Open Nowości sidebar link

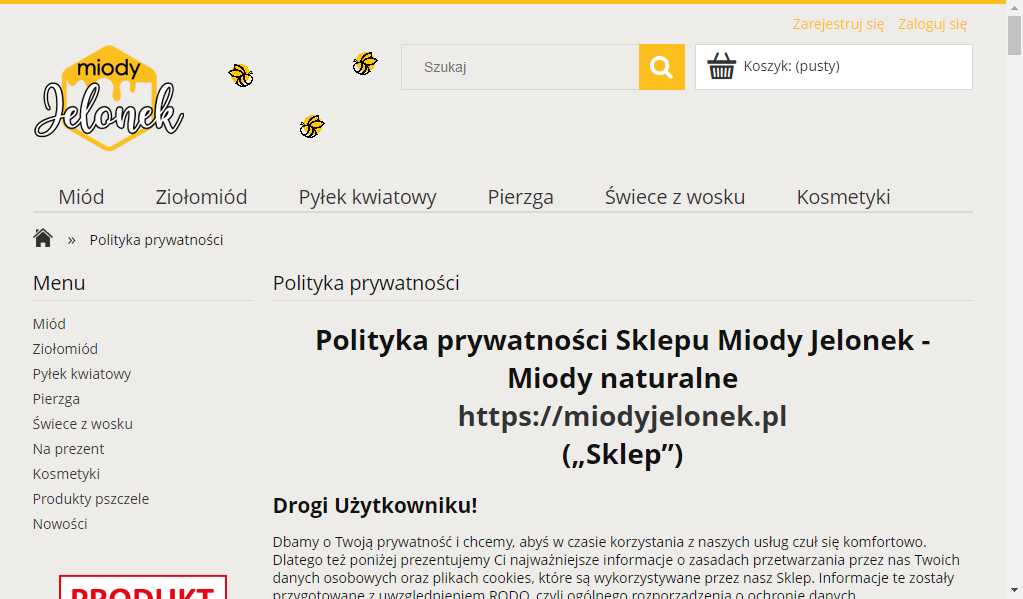(60, 523)
